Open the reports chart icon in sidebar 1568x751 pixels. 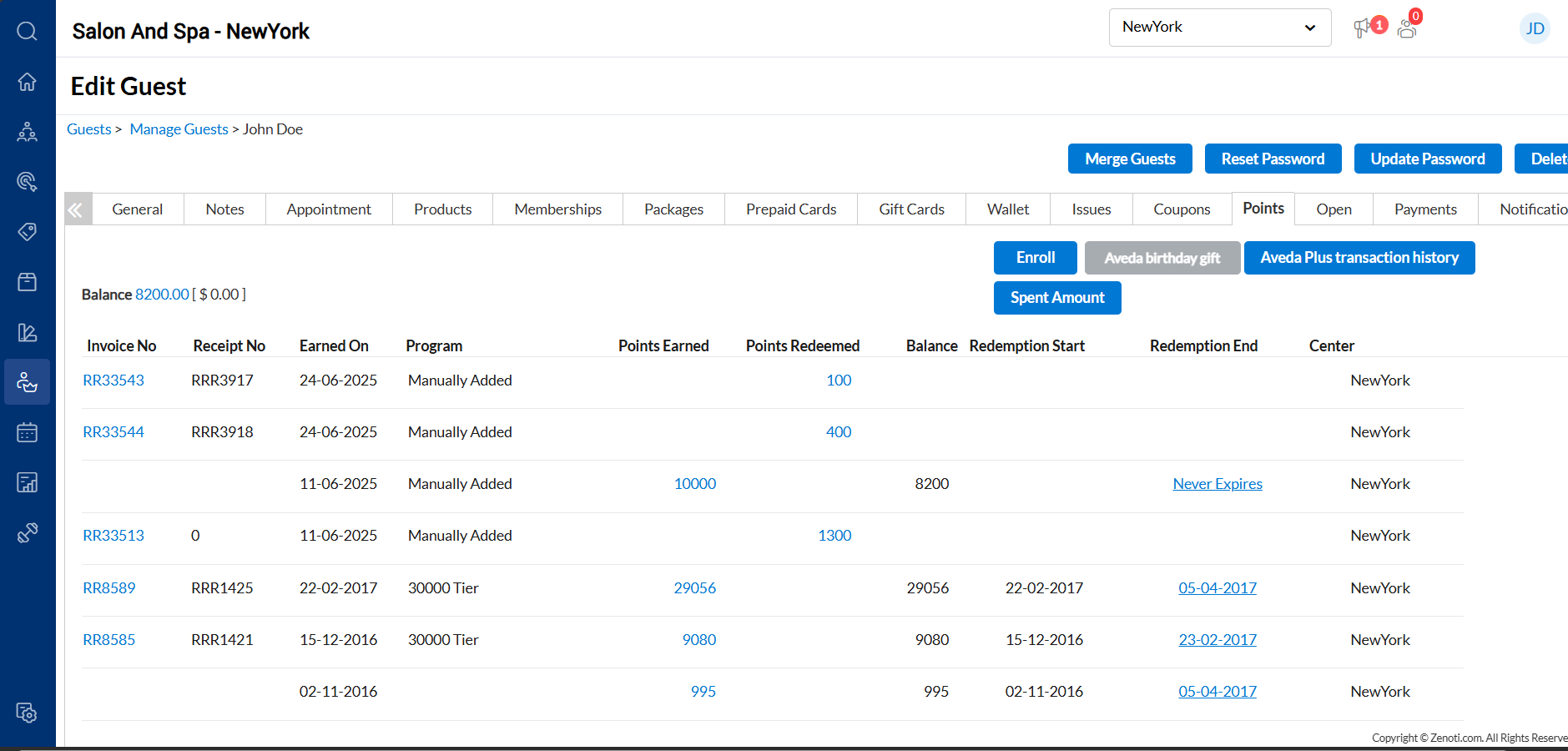27,482
